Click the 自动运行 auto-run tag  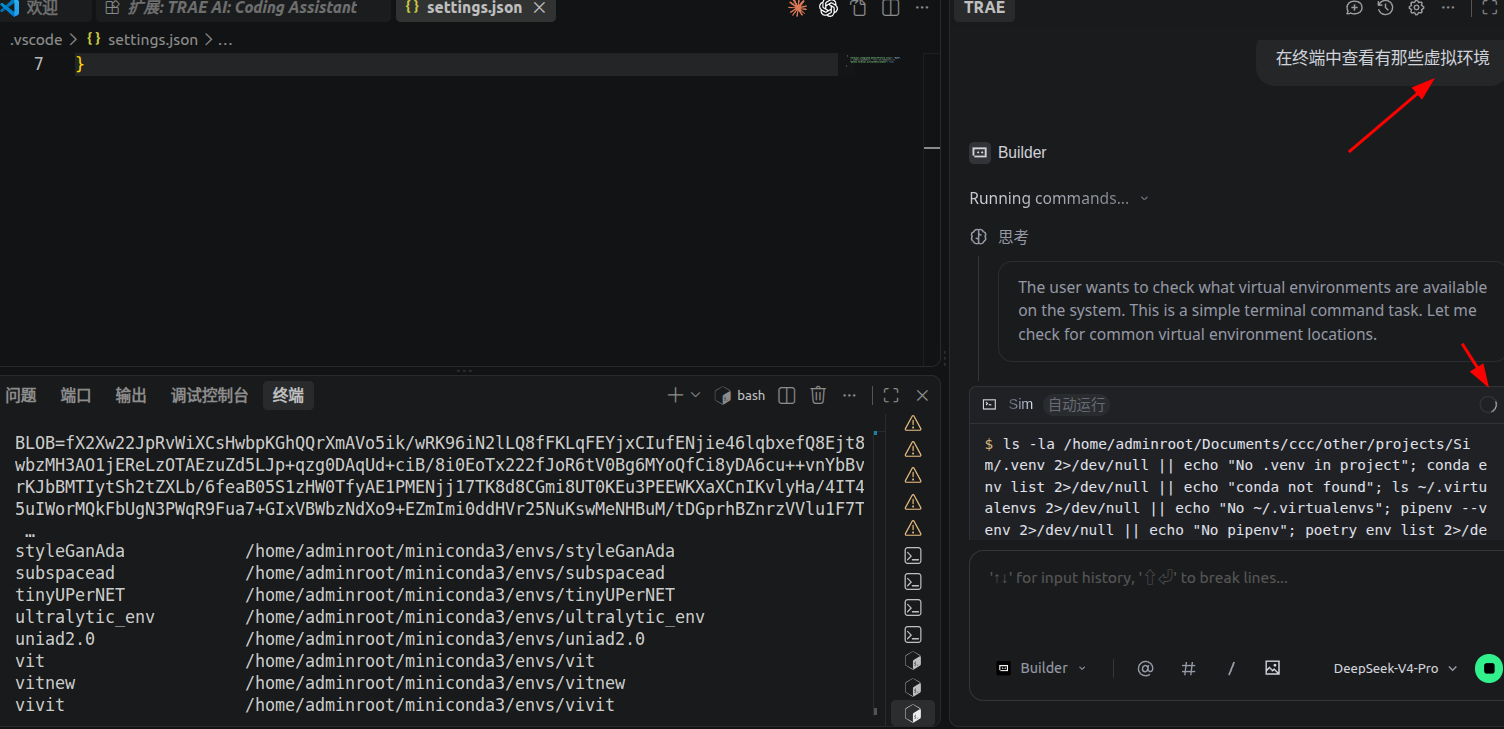(1076, 405)
